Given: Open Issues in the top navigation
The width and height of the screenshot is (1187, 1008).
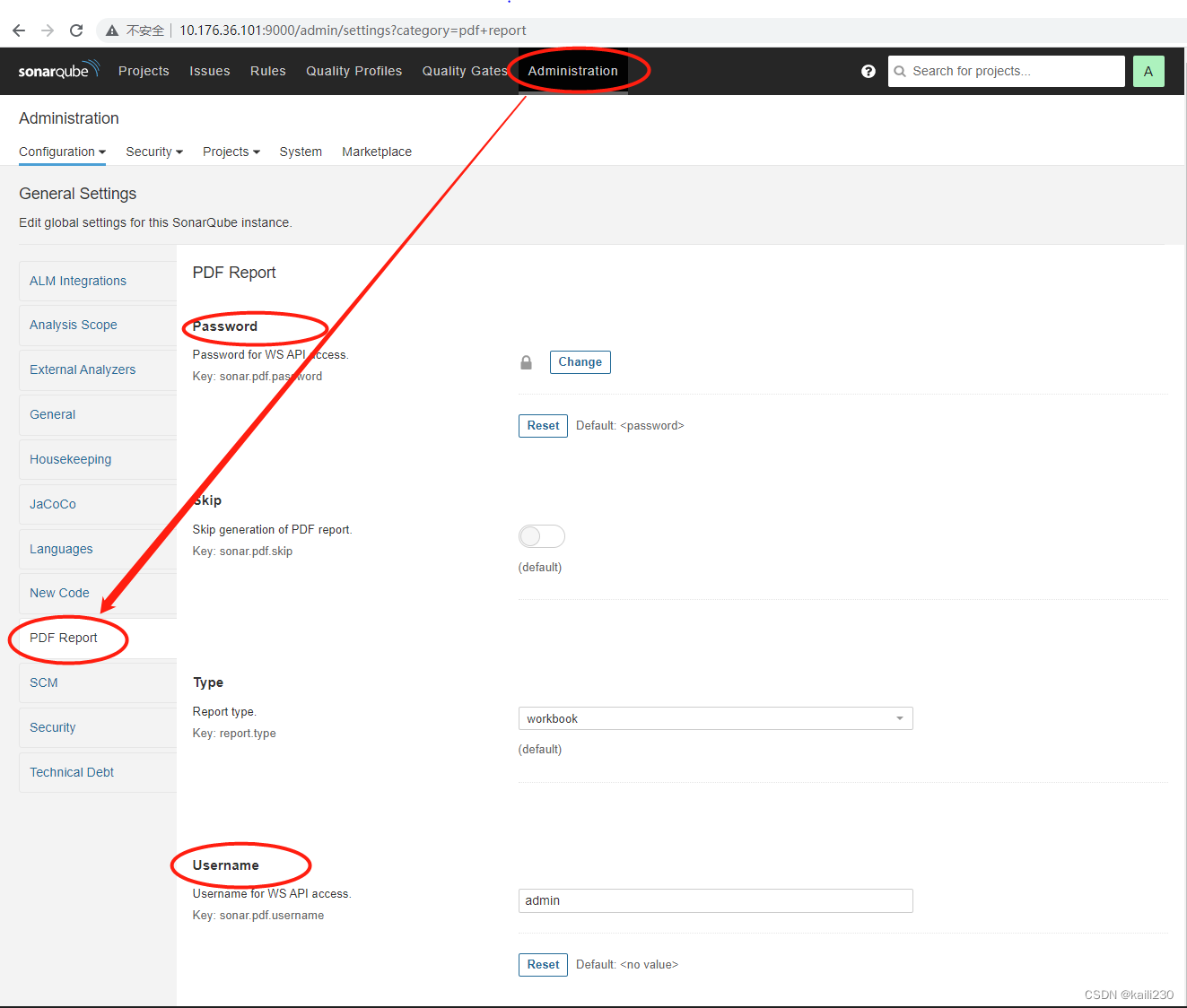Looking at the screenshot, I should [210, 71].
